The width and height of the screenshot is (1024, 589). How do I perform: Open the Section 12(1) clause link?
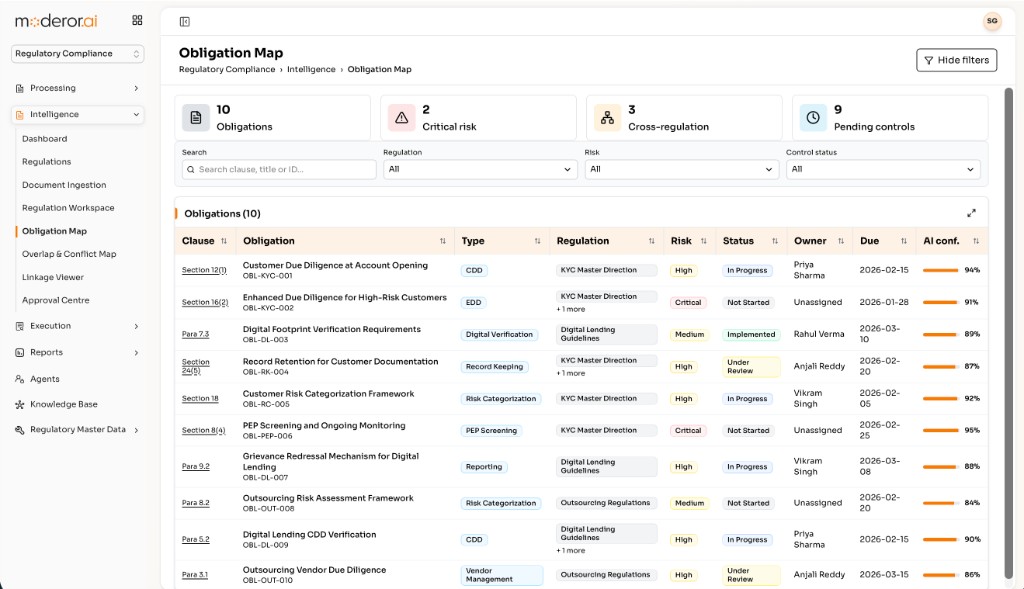(x=204, y=270)
